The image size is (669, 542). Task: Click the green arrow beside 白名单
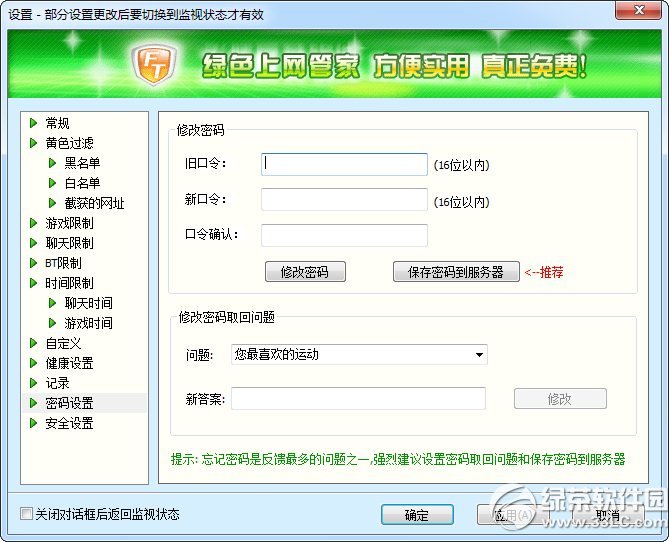52,183
